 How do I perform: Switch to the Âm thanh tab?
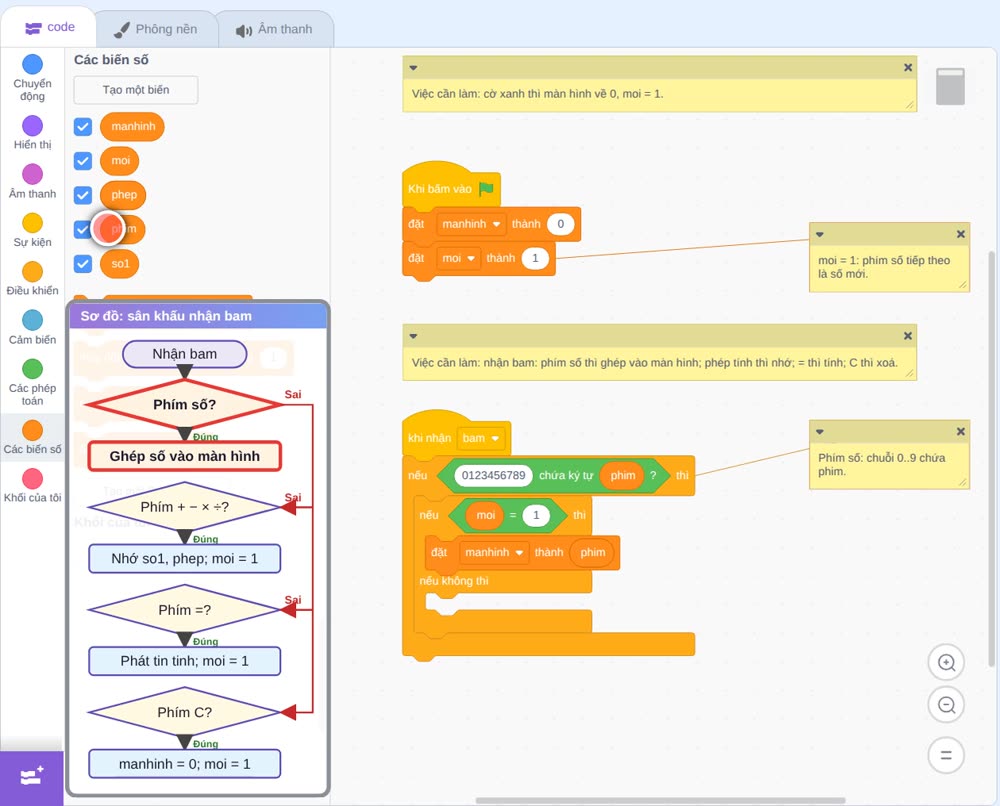275,29
